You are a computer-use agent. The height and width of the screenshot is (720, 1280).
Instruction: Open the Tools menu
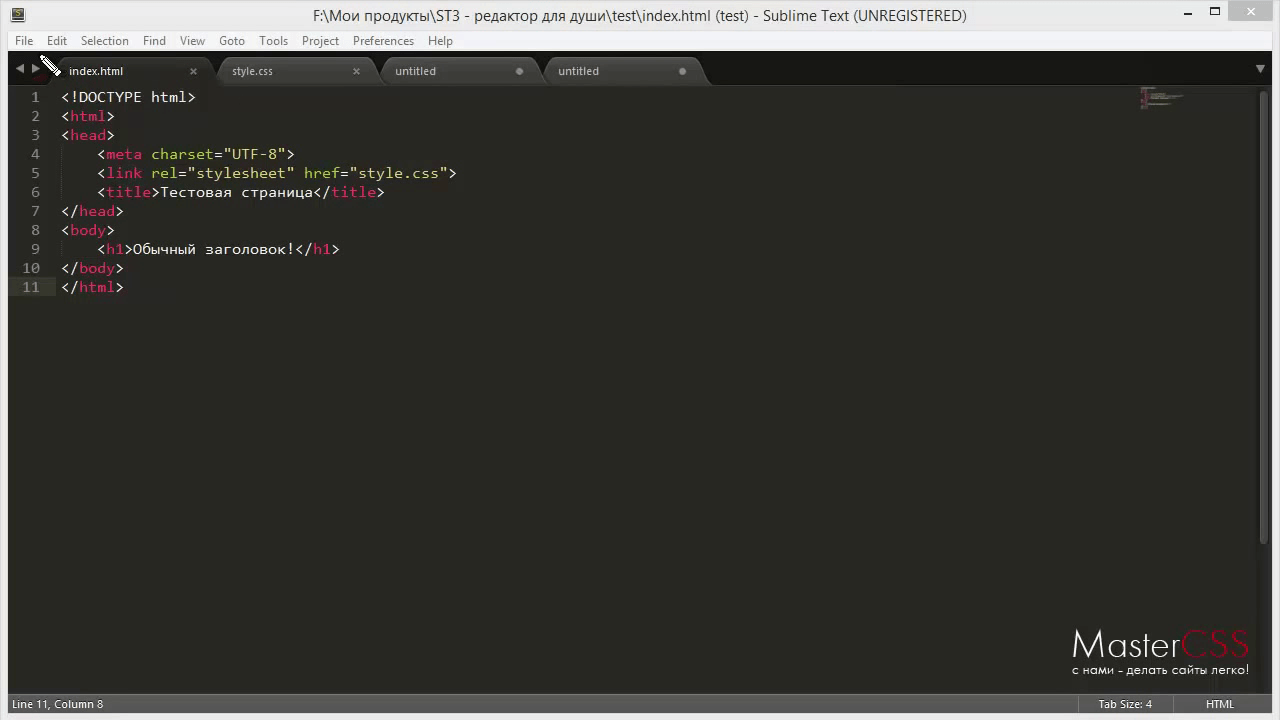pyautogui.click(x=273, y=41)
